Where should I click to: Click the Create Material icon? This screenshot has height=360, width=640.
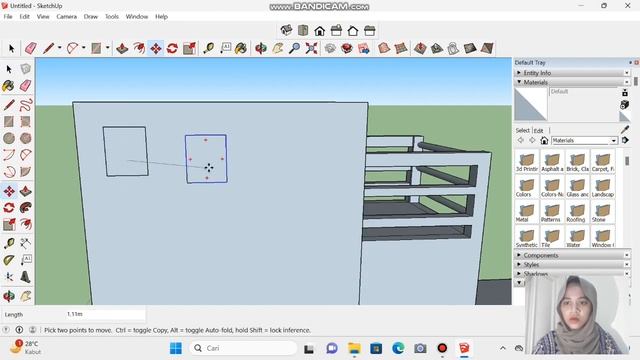click(624, 105)
